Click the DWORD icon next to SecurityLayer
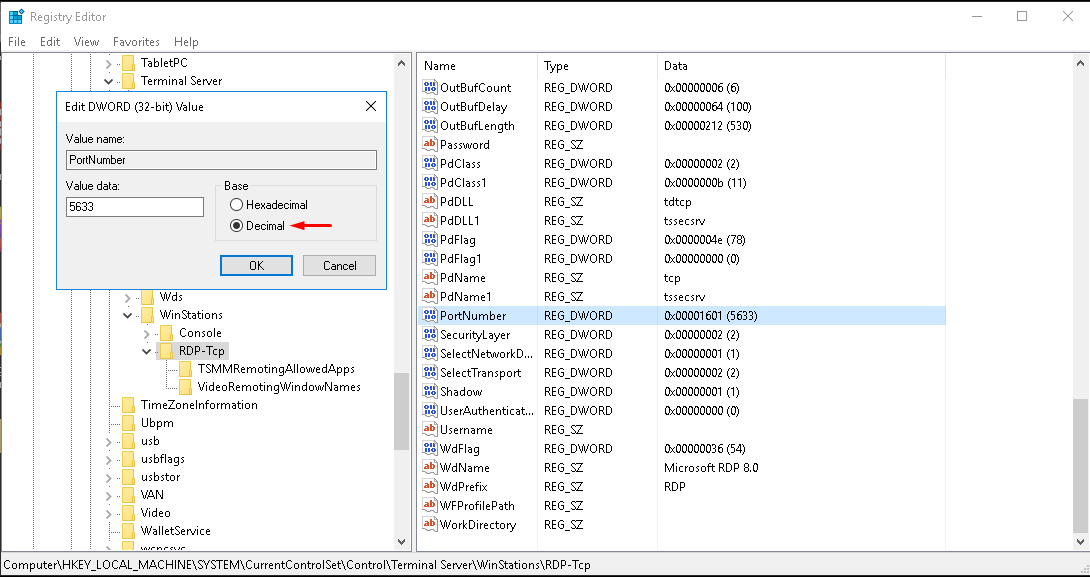 tap(430, 335)
